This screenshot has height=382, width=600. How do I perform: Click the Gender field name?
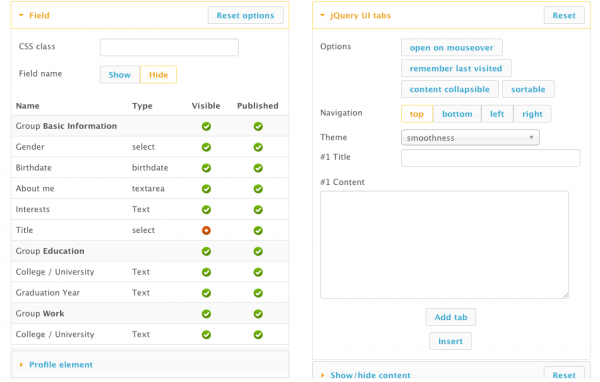pos(30,147)
